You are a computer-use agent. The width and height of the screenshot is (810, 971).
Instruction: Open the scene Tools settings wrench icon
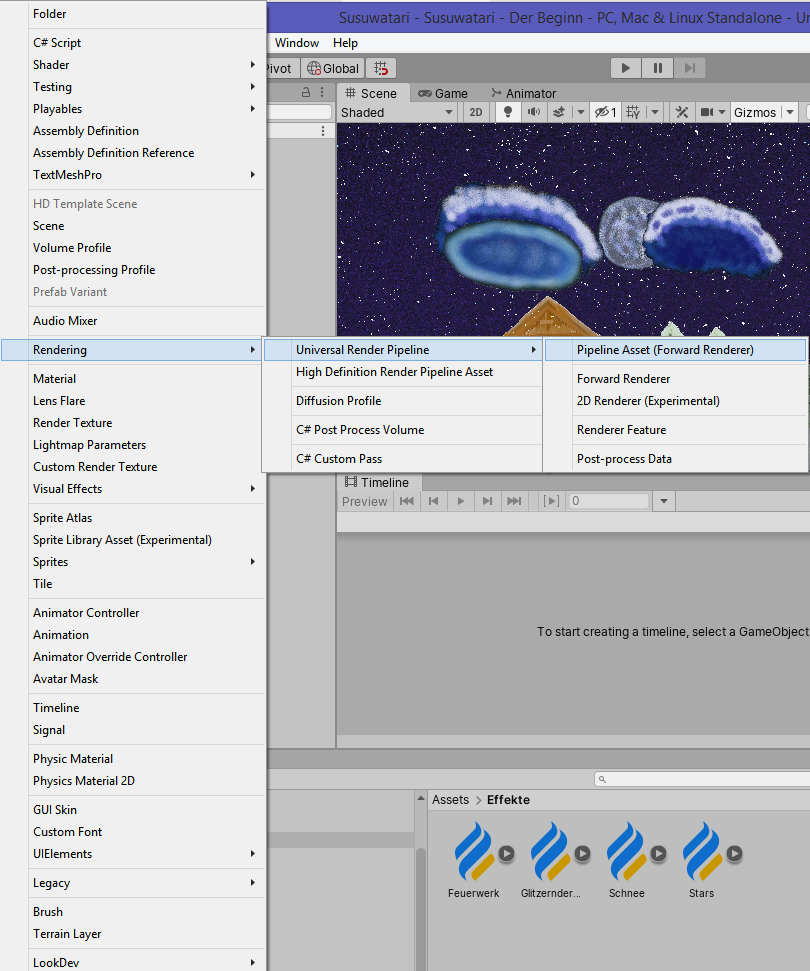click(x=682, y=112)
